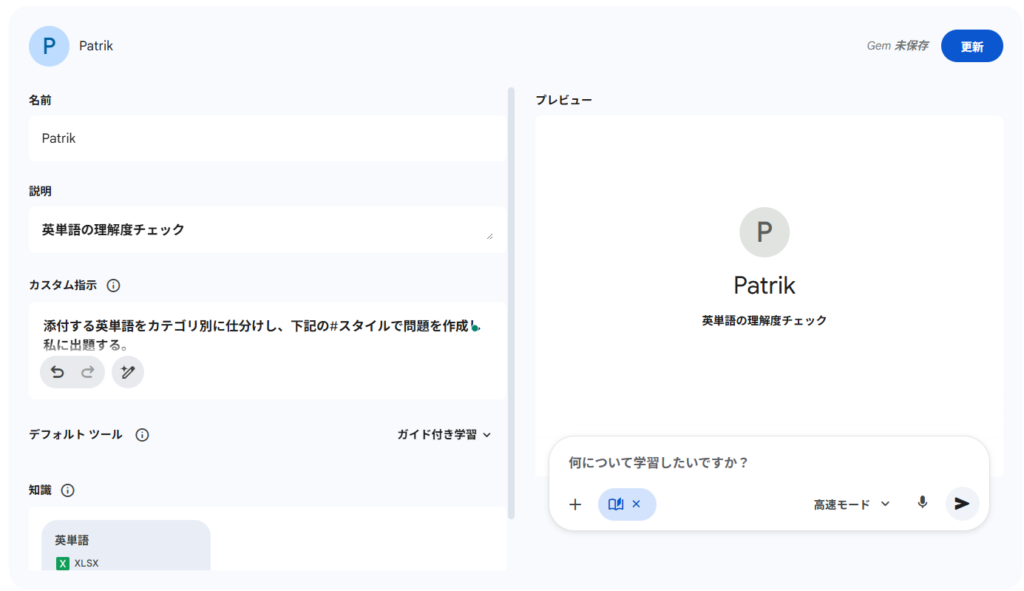Start voice input with microphone icon
1024x591 pixels.
pyautogui.click(x=922, y=503)
